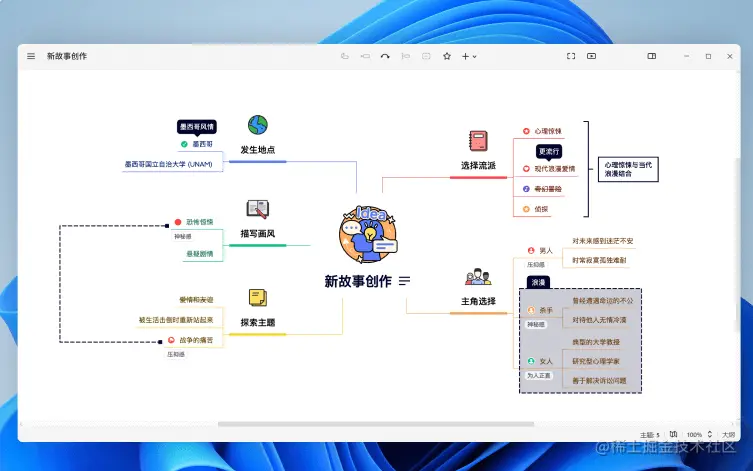
Task: Toggle the format side panel icon
Action: coord(652,56)
